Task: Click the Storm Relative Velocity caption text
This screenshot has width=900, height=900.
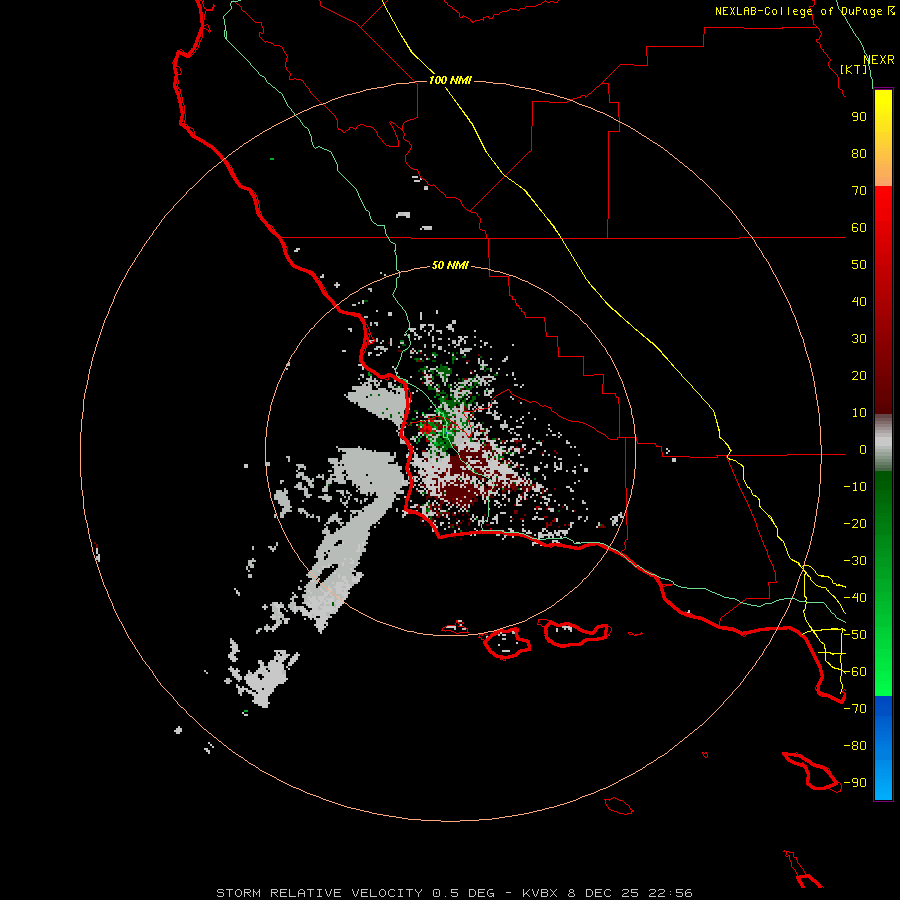Action: click(454, 893)
